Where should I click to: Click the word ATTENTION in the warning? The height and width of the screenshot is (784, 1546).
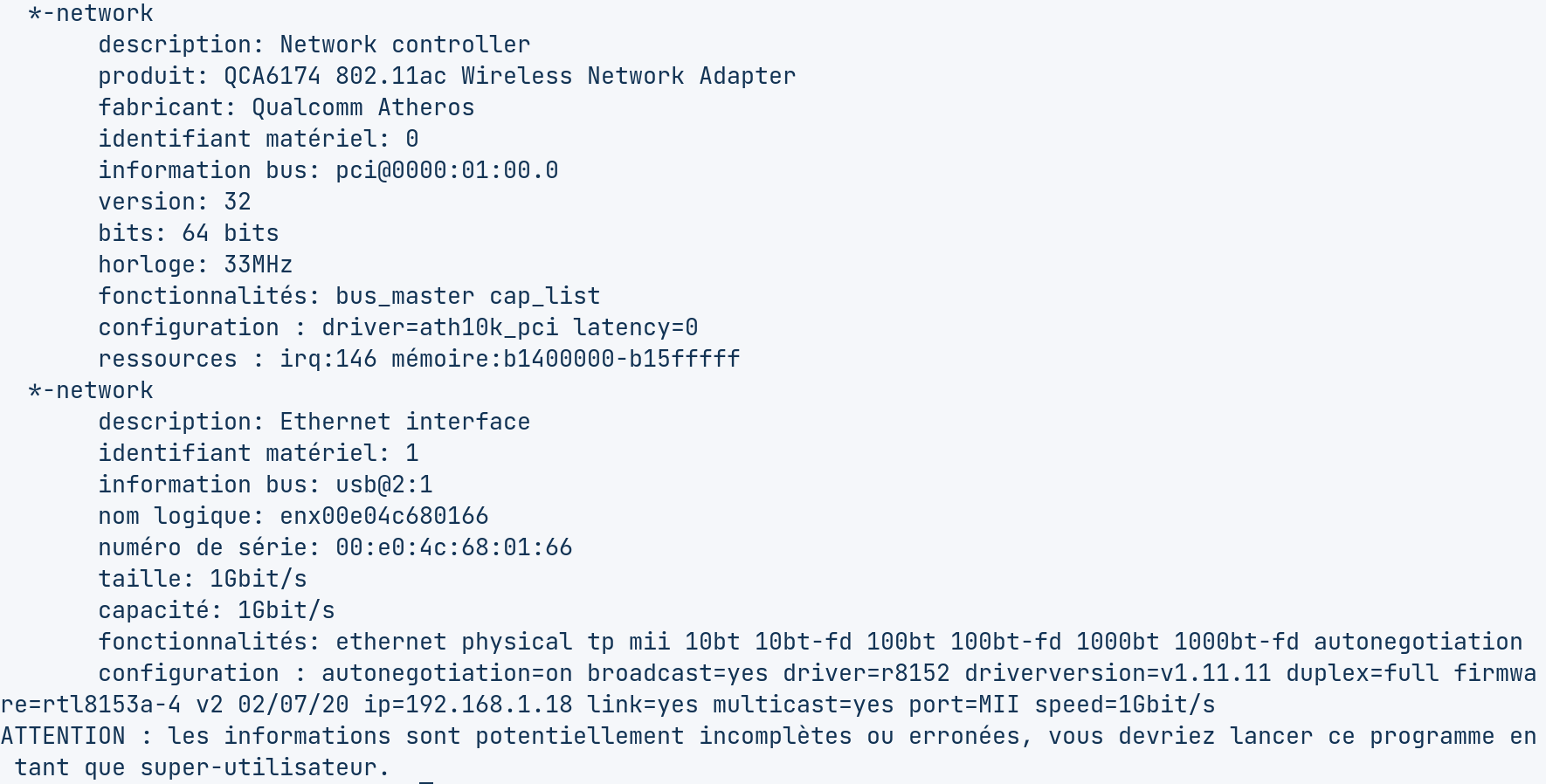63,736
